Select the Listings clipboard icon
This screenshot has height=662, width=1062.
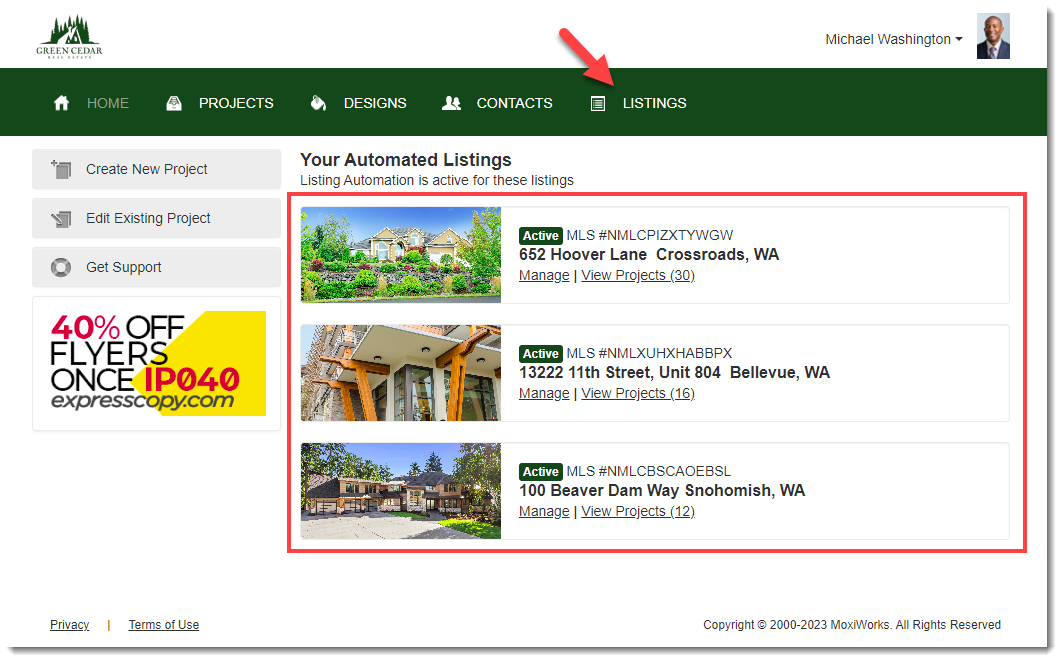(x=598, y=102)
